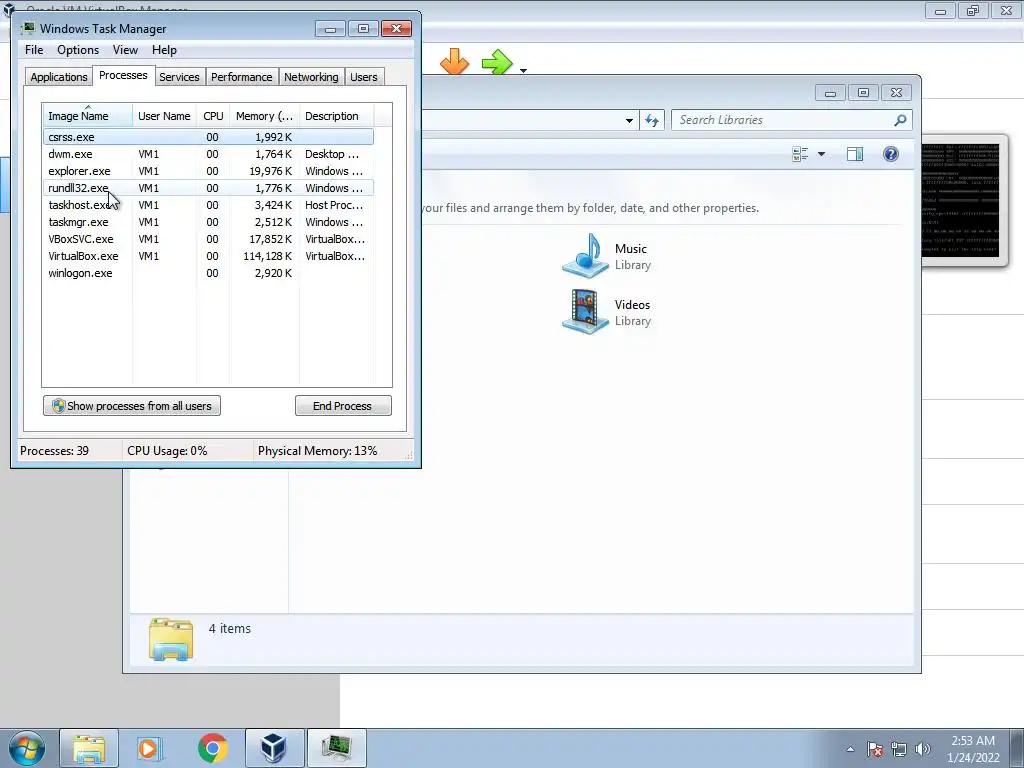Open the Music library
The width and height of the screenshot is (1024, 768).
[607, 256]
